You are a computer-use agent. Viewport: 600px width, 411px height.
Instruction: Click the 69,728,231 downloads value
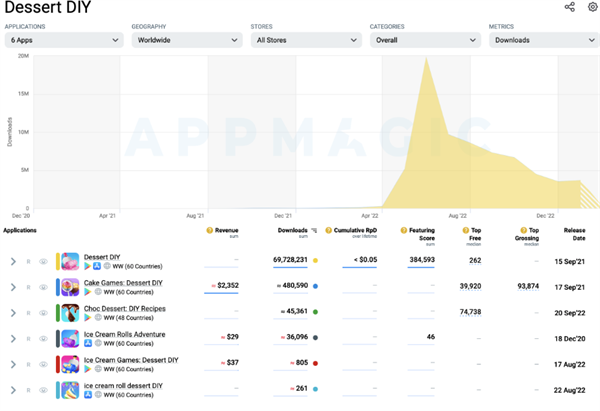tap(290, 260)
